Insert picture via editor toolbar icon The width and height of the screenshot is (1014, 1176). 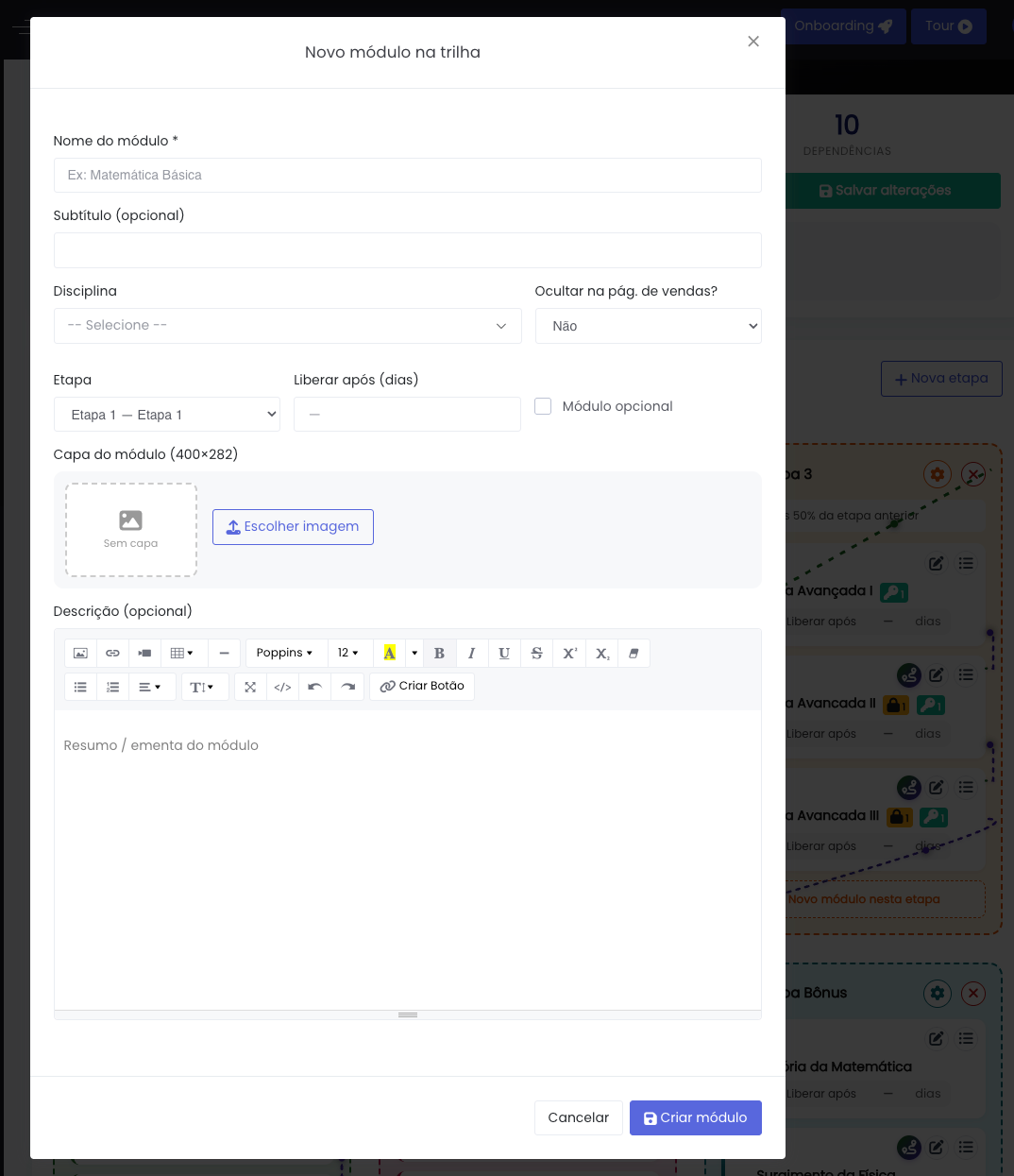[x=80, y=653]
